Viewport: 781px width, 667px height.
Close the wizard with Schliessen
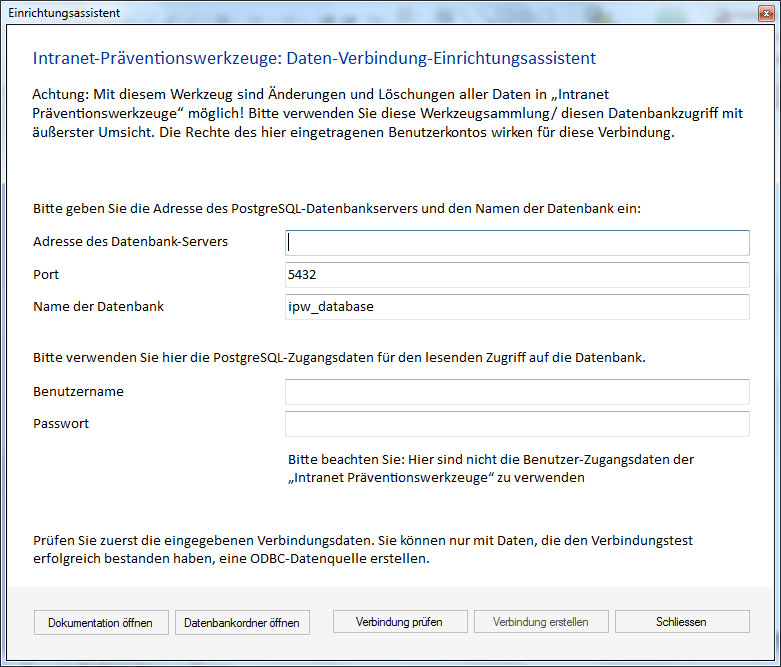point(681,622)
